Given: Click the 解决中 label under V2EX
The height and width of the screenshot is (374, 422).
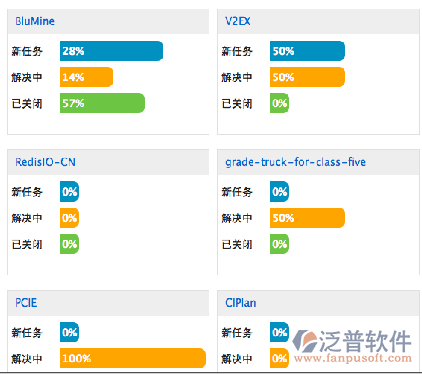Looking at the screenshot, I should coord(237,78).
